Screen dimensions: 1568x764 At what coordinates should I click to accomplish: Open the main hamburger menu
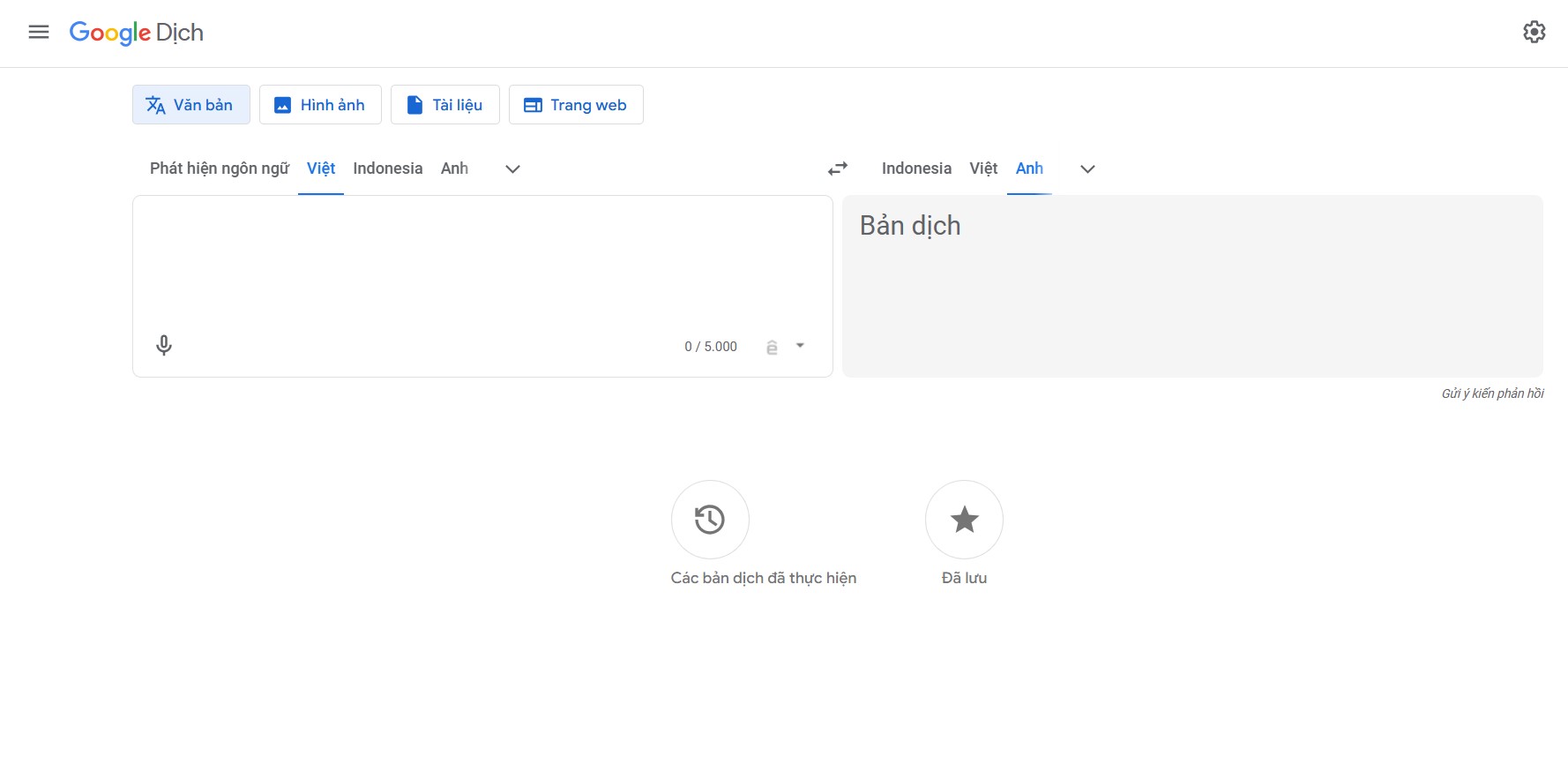pyautogui.click(x=39, y=33)
